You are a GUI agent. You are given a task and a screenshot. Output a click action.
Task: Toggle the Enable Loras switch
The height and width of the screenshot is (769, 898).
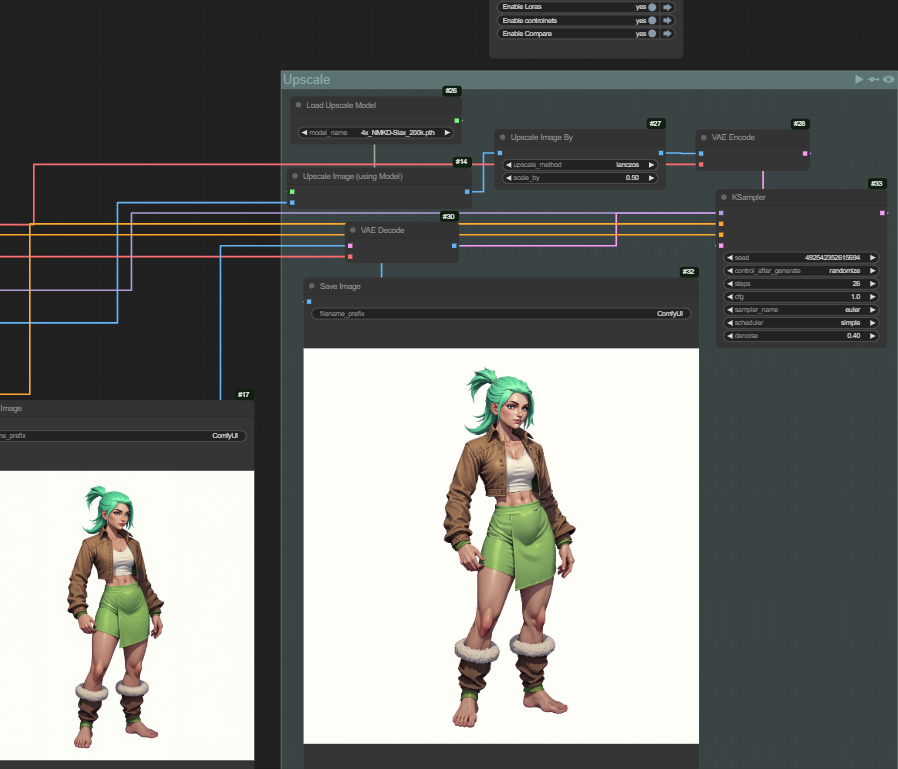[x=652, y=7]
